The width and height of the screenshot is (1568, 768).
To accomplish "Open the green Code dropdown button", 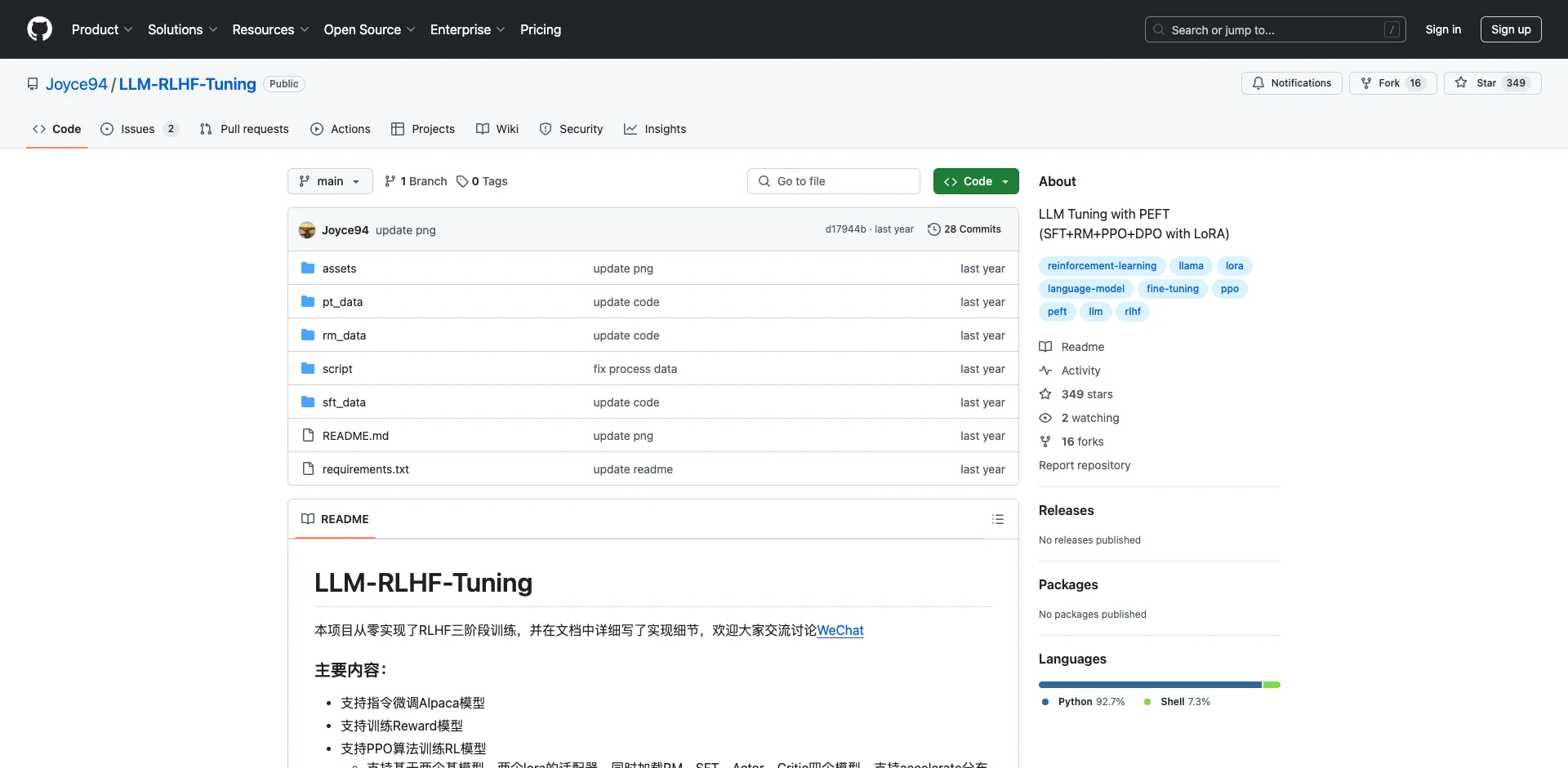I will tap(976, 181).
